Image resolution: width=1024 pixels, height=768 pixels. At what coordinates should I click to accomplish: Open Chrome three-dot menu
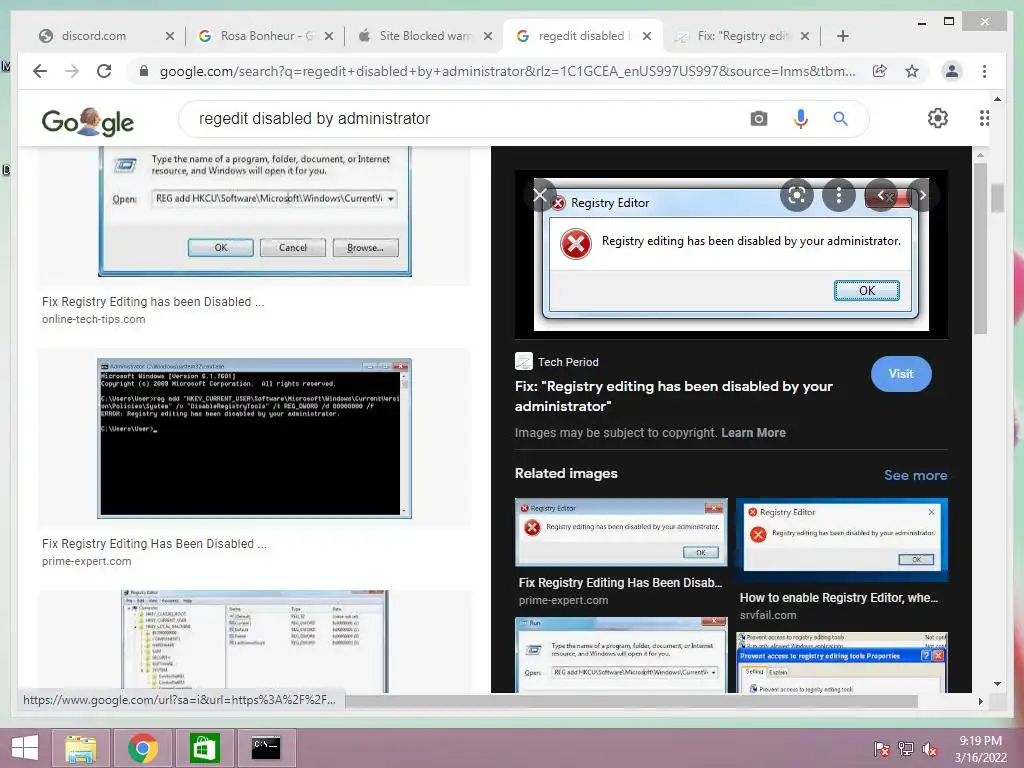tap(984, 71)
